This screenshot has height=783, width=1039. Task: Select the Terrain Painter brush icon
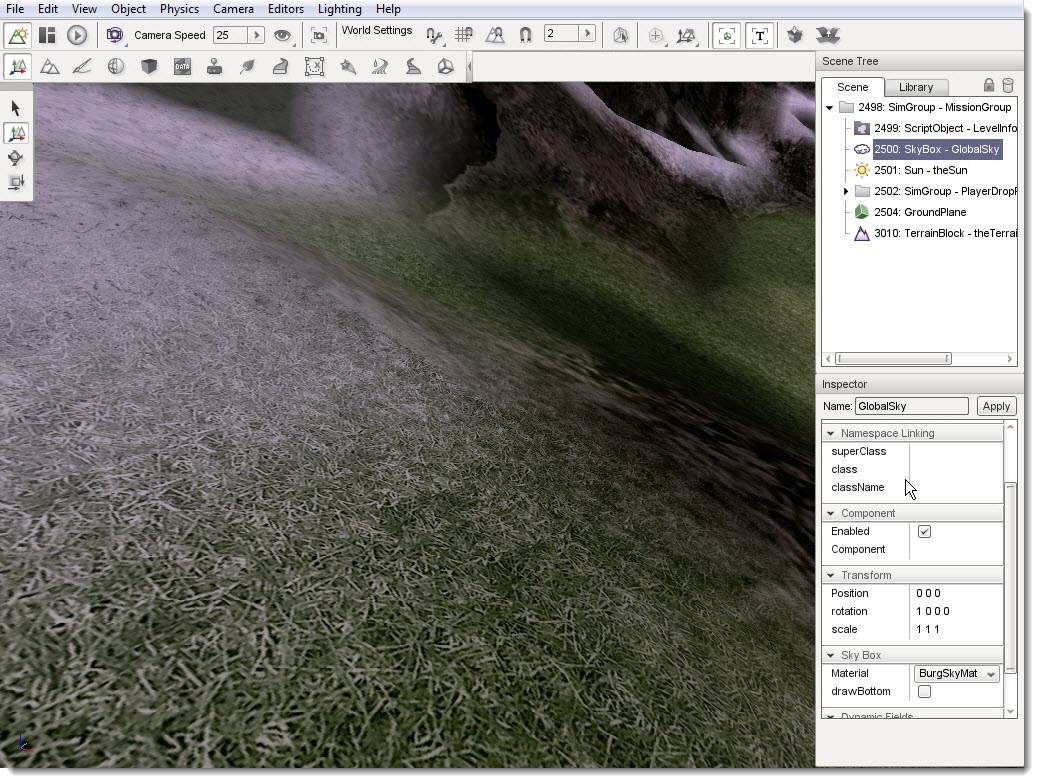pos(82,67)
